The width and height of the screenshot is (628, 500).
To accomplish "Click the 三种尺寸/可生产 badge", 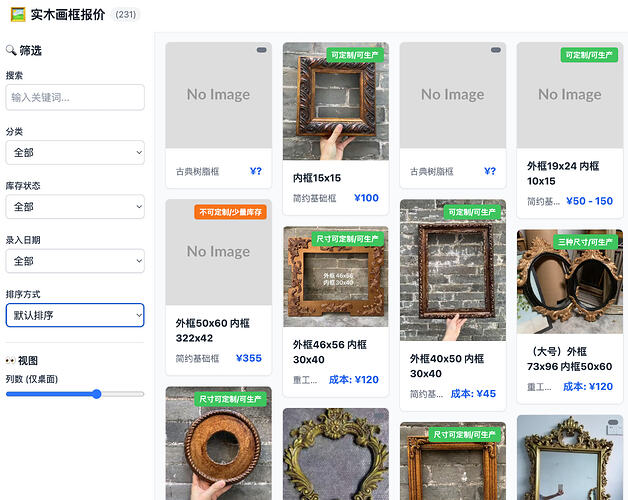I will (x=585, y=242).
